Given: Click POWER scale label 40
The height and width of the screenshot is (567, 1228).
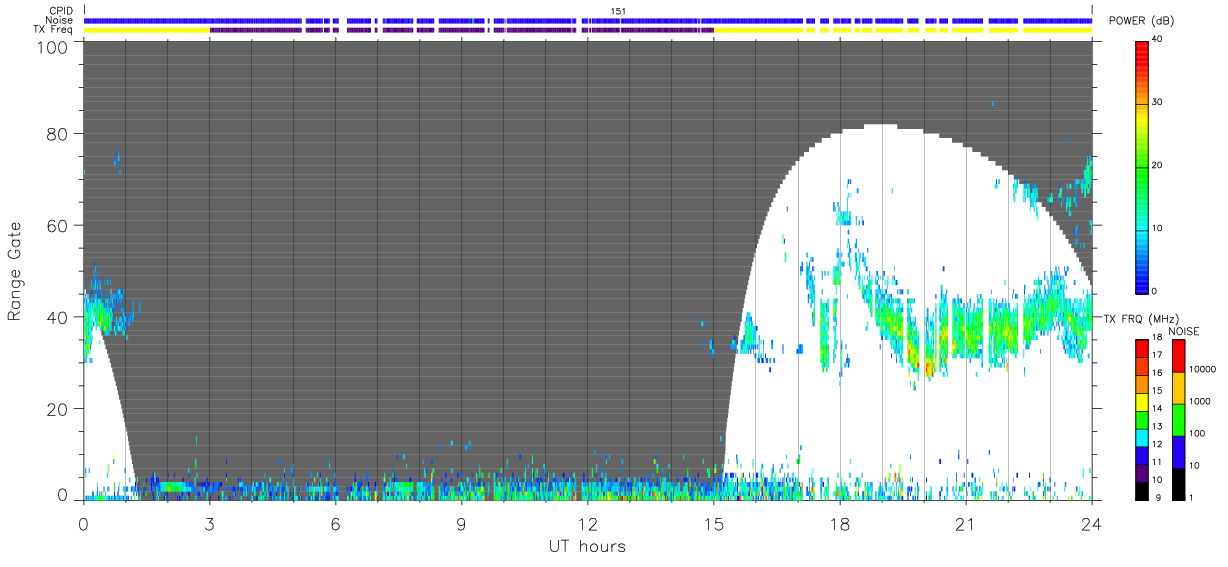Looking at the screenshot, I should click(x=1157, y=40).
